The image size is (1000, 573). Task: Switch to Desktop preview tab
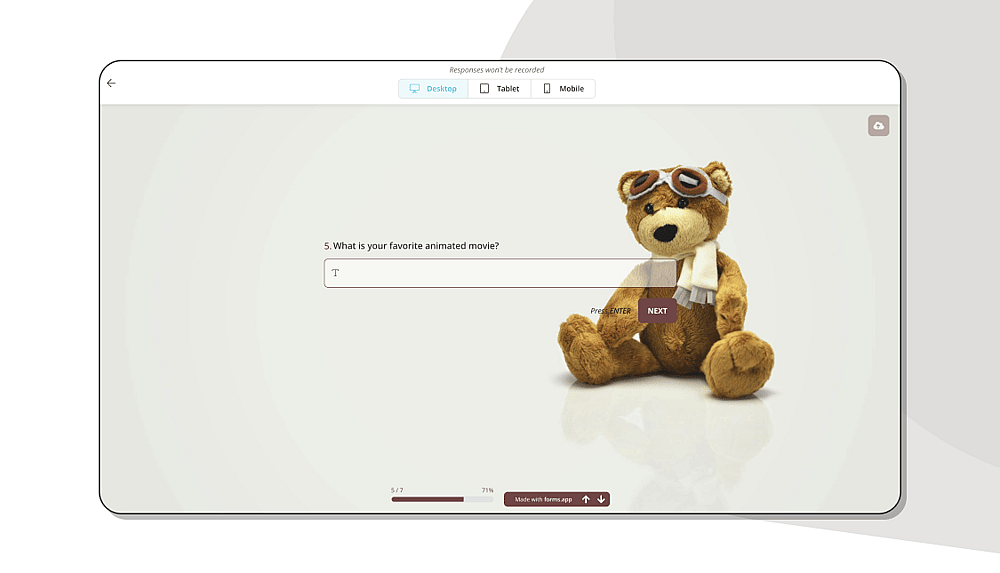pos(433,89)
